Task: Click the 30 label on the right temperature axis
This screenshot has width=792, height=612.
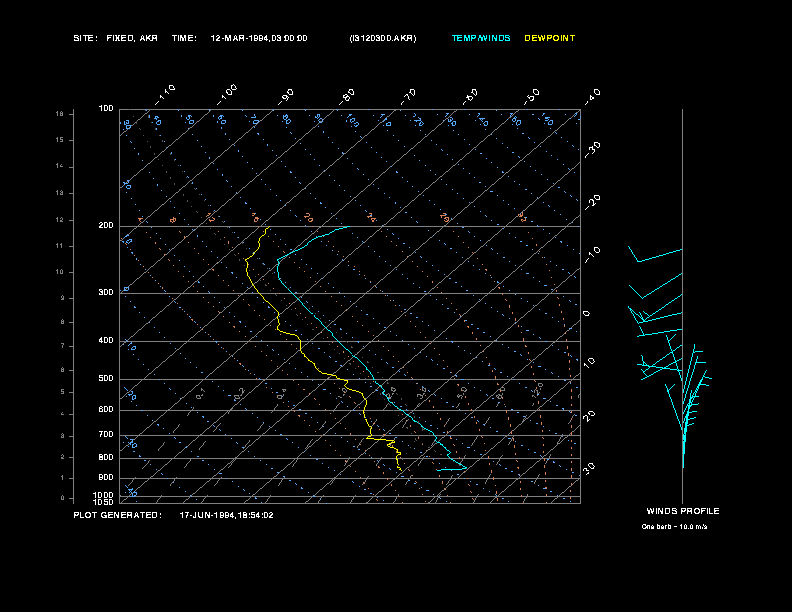Action: (589, 468)
